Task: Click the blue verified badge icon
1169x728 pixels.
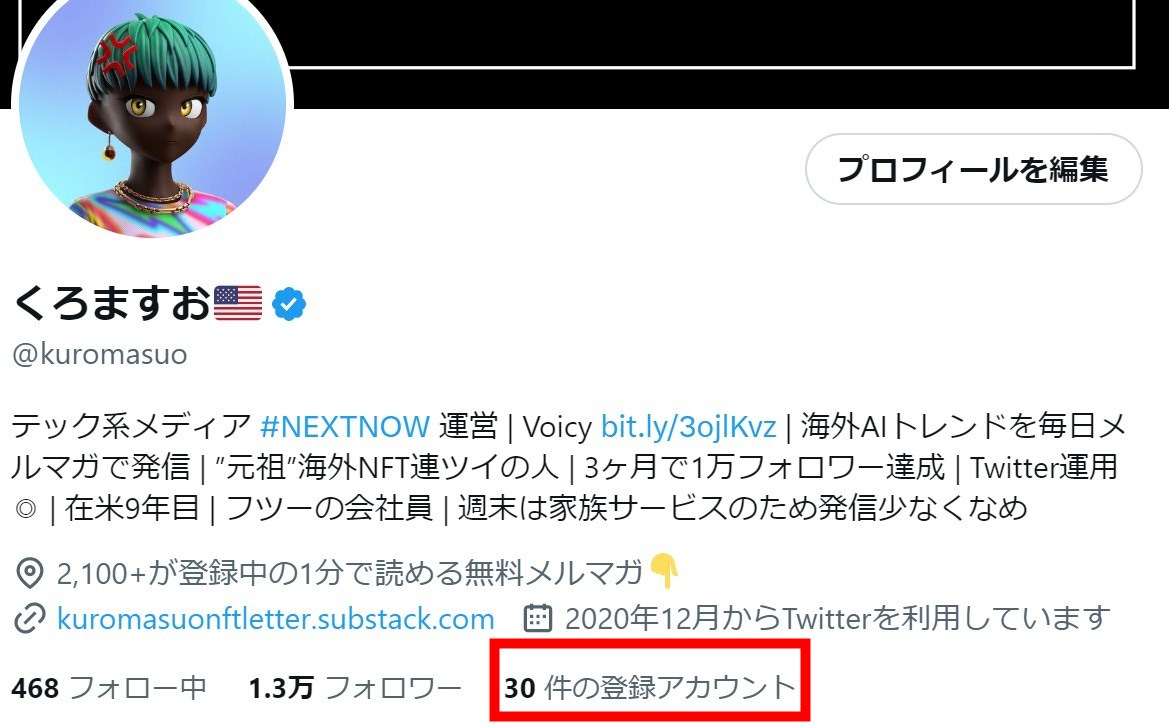Action: click(x=289, y=304)
